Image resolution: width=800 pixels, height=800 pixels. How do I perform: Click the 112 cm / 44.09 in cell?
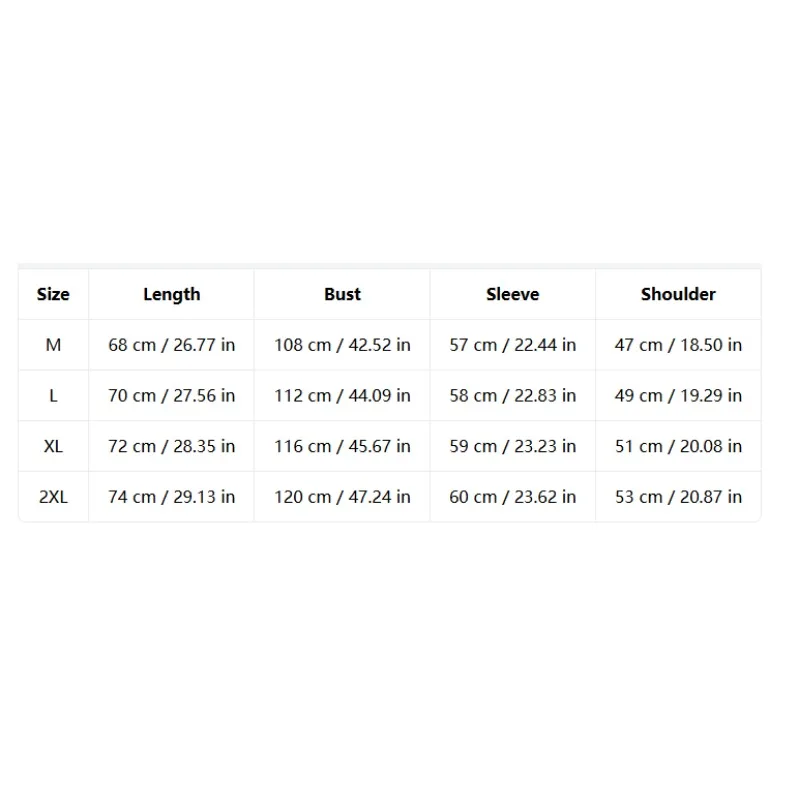342,395
